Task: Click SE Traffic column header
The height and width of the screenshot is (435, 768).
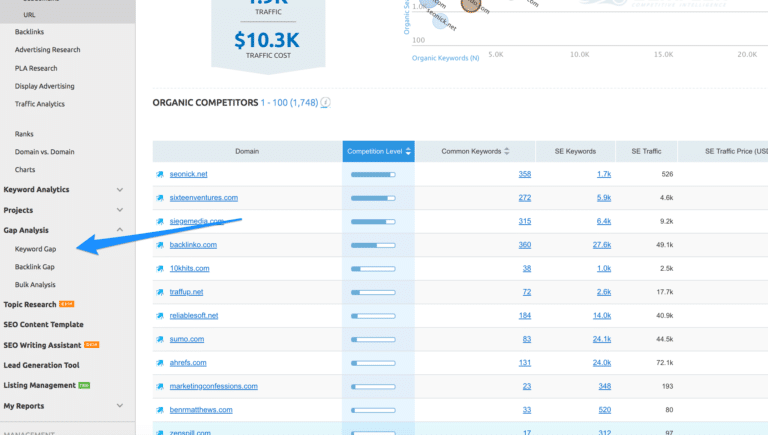Action: tap(646, 151)
